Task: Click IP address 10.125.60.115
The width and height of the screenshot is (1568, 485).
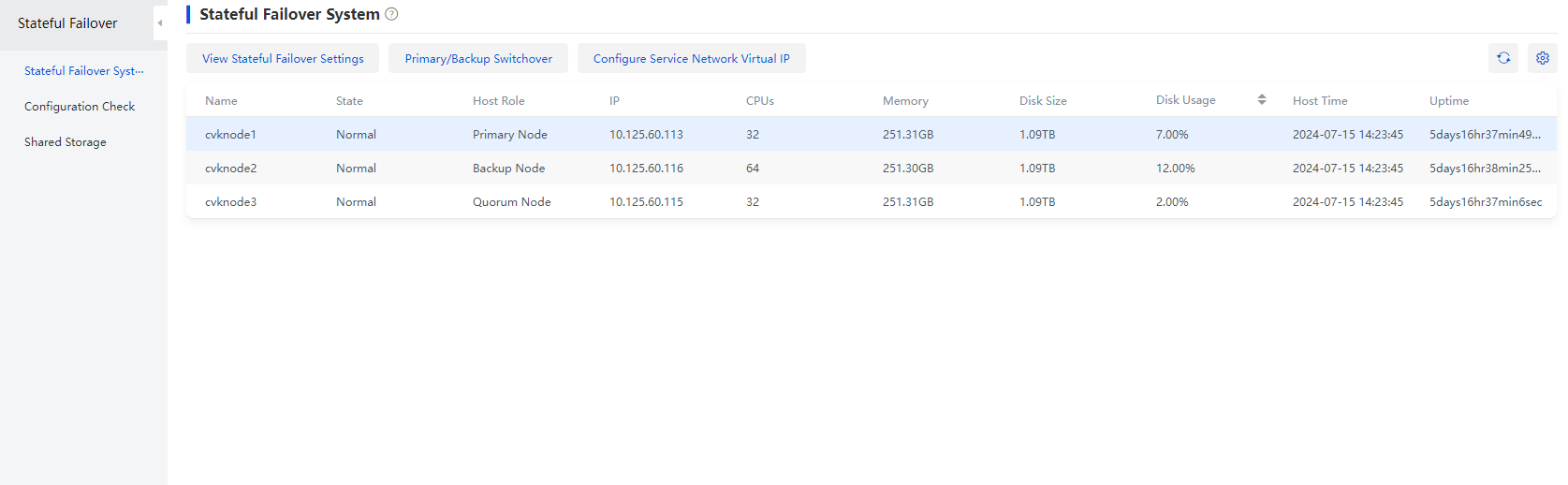Action: coord(646,201)
